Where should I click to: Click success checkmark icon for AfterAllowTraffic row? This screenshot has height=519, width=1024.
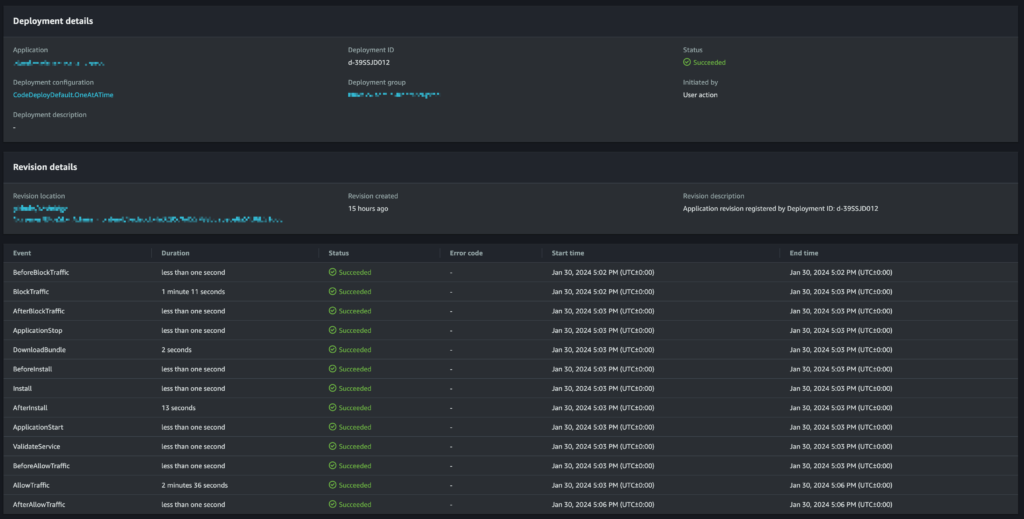pos(333,505)
